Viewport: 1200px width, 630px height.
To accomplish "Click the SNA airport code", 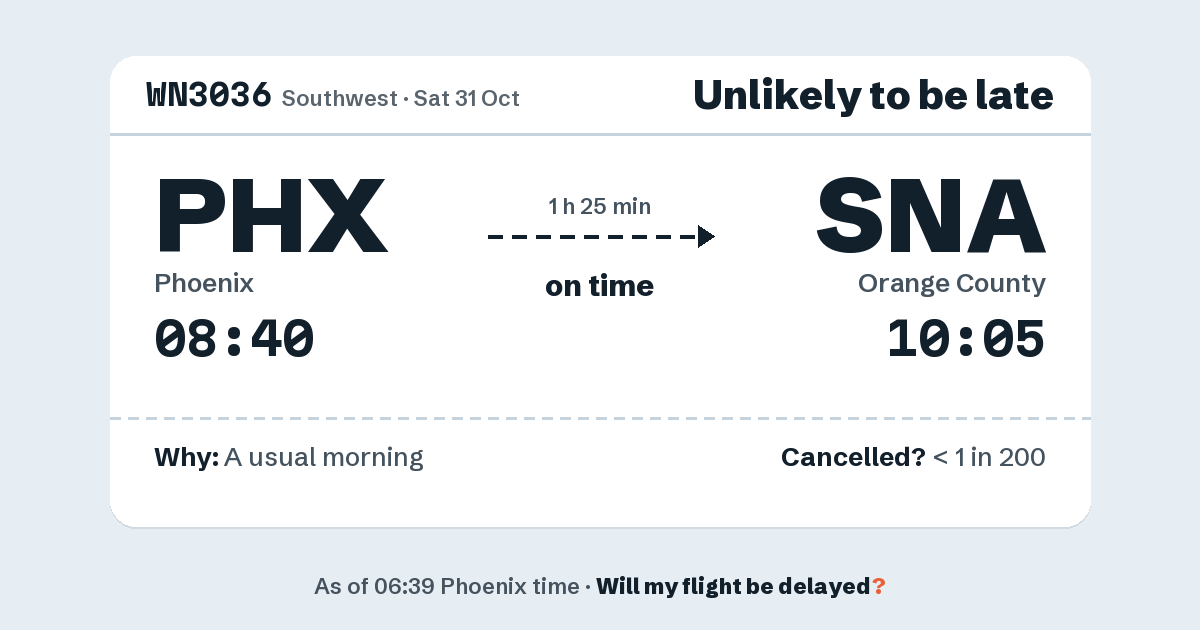I will (x=931, y=215).
